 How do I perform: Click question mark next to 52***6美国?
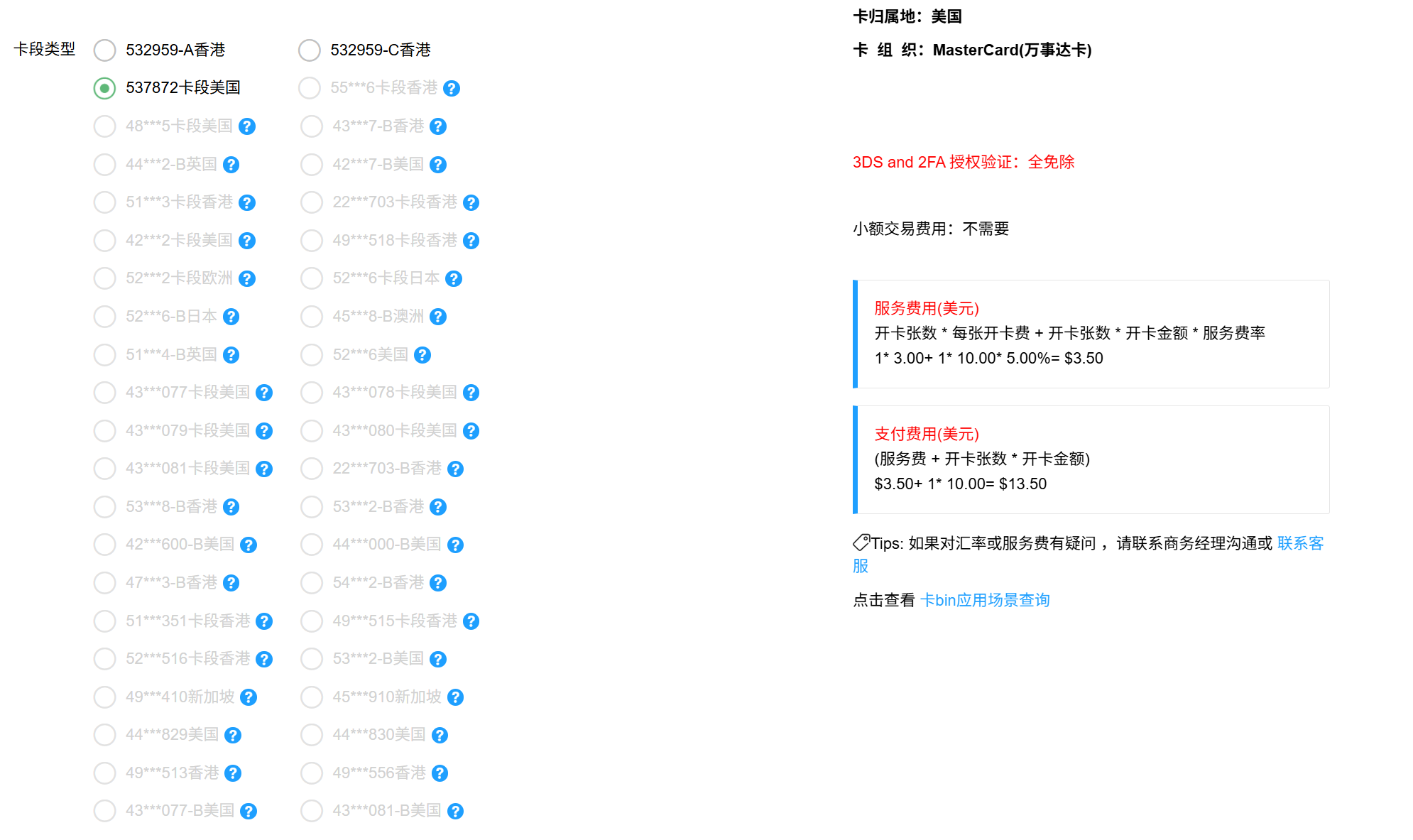(x=422, y=355)
